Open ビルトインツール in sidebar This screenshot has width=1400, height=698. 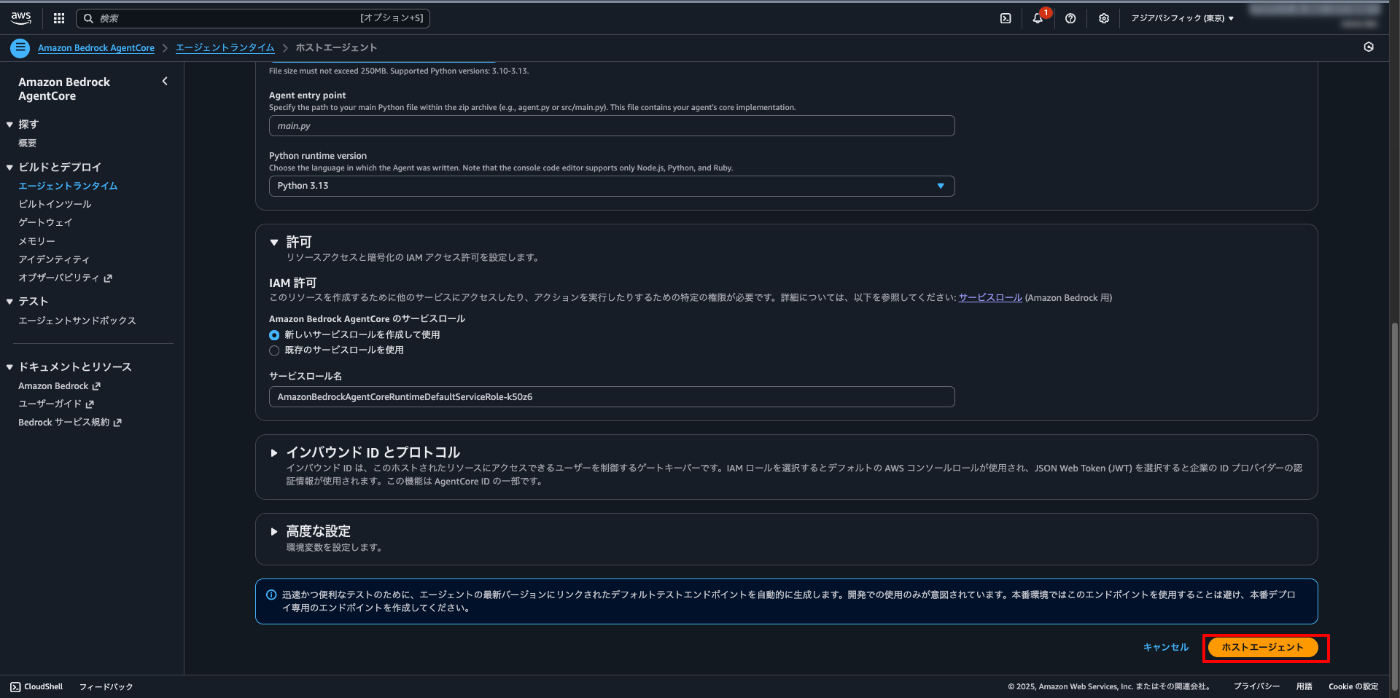(x=55, y=204)
